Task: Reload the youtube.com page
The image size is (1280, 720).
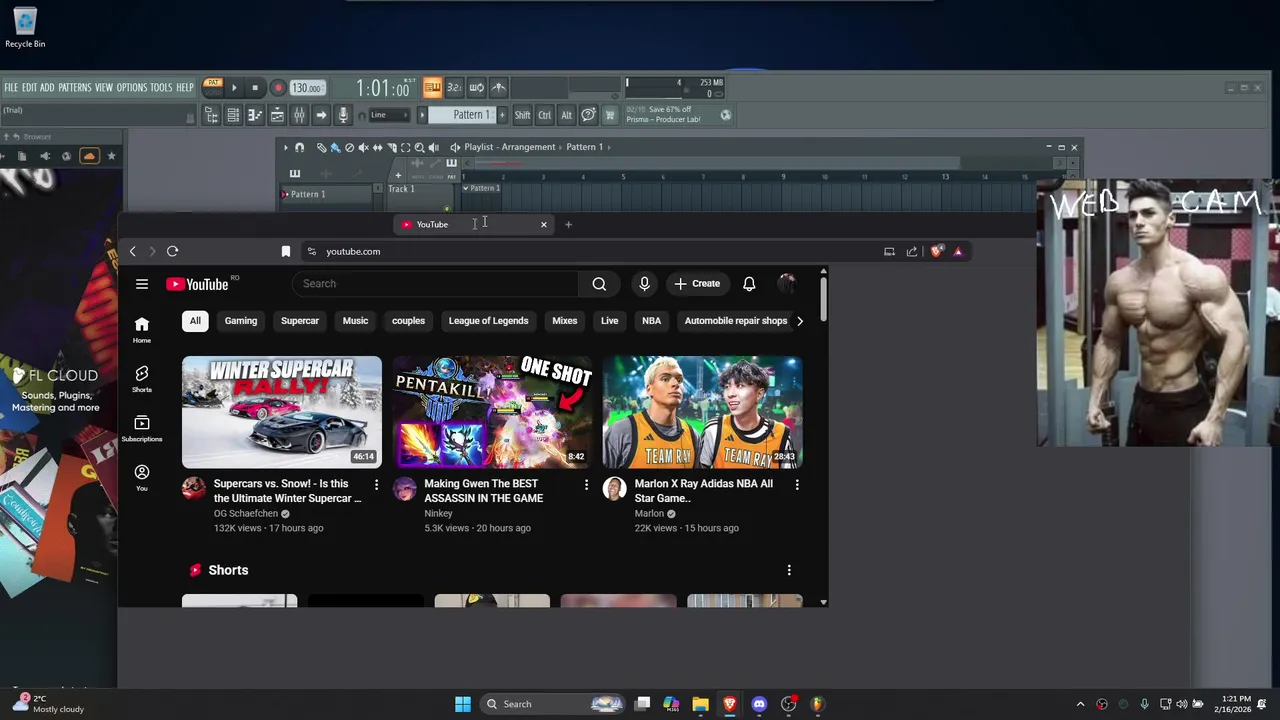Action: [x=172, y=251]
